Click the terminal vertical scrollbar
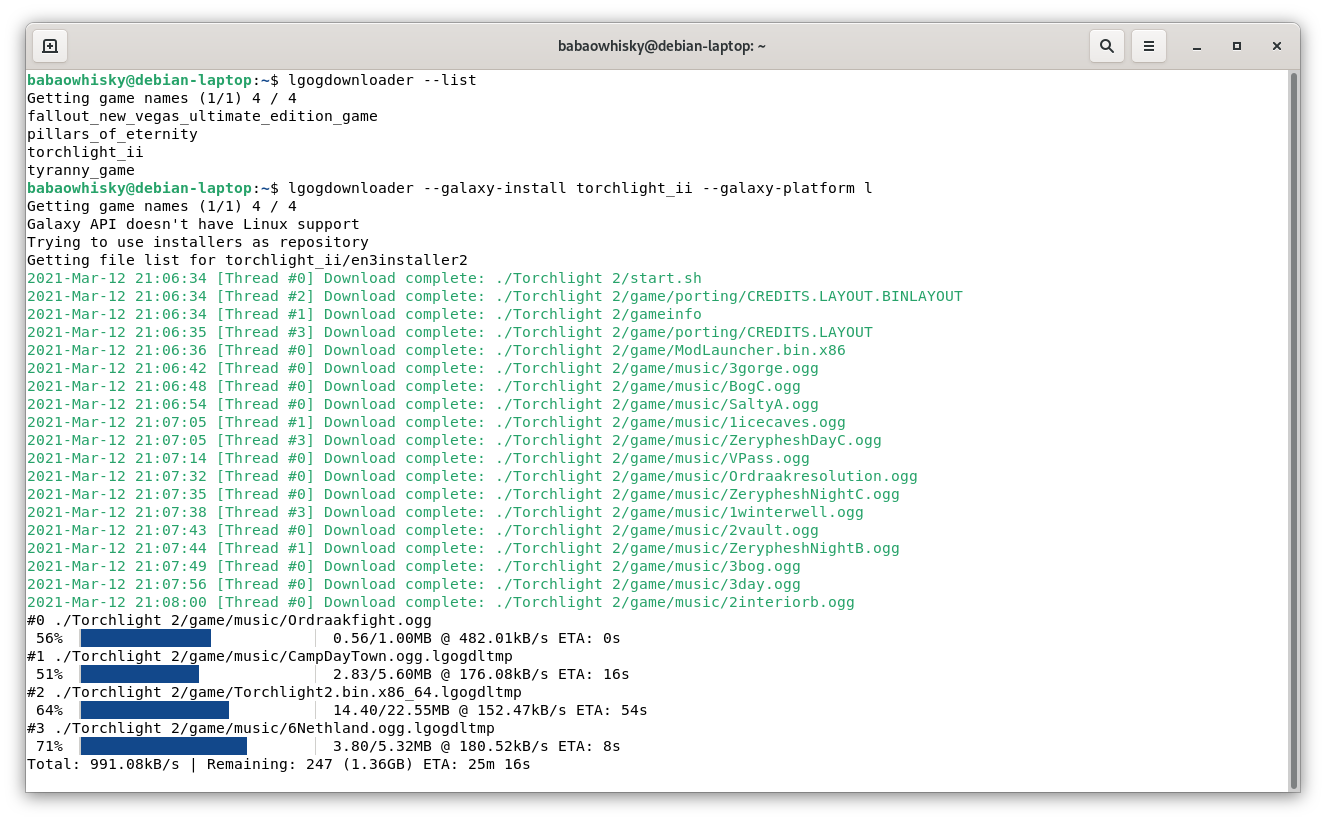Image resolution: width=1326 pixels, height=821 pixels. click(x=1294, y=430)
